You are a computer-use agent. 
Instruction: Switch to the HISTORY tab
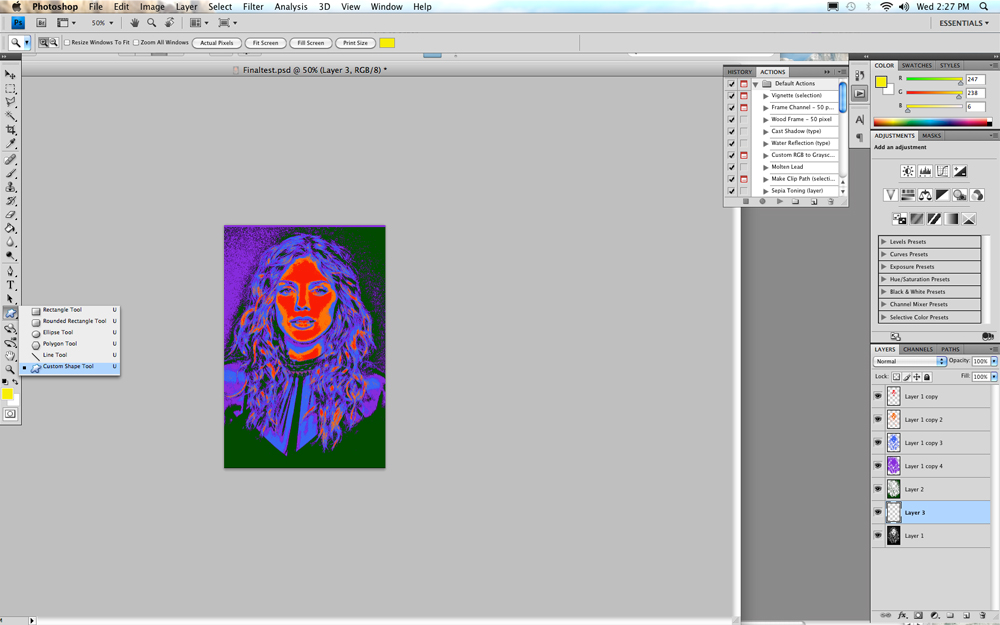(740, 72)
